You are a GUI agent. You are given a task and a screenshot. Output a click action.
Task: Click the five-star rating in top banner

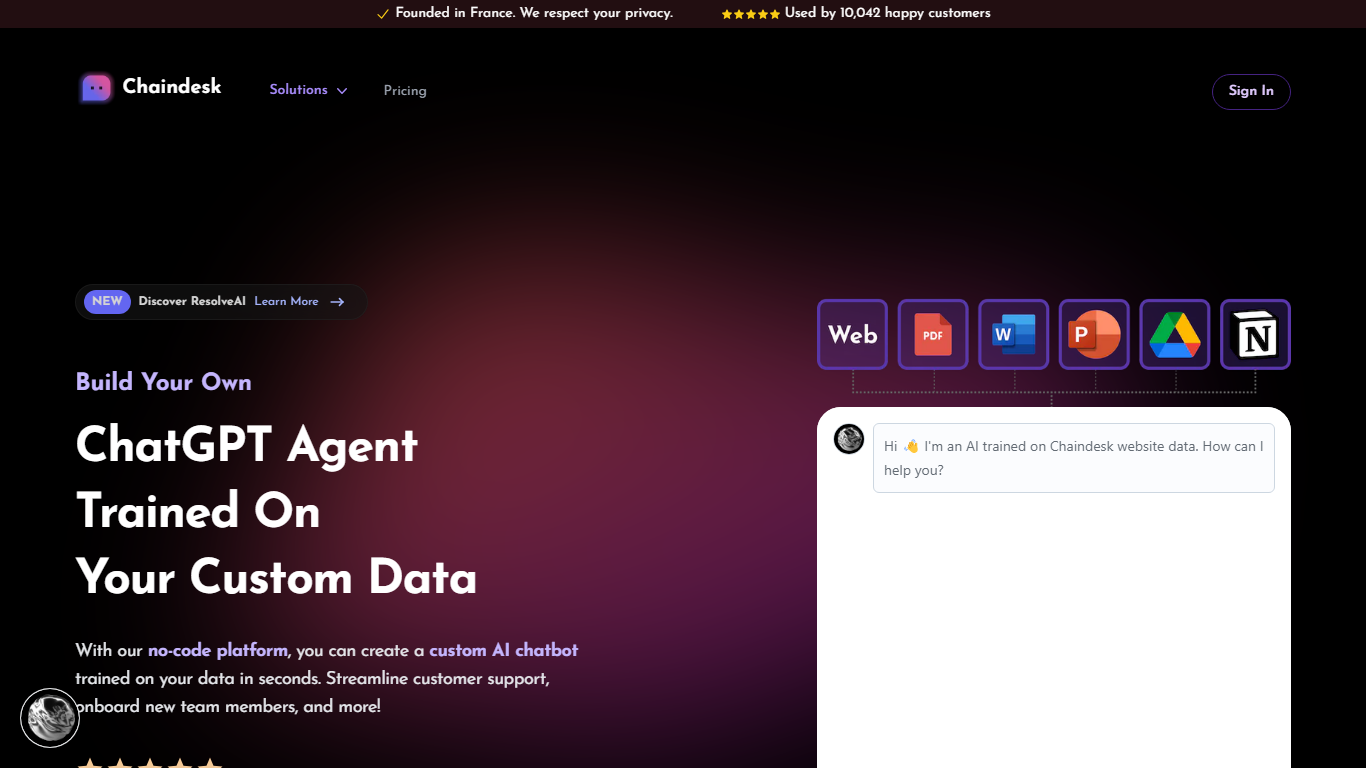click(750, 14)
